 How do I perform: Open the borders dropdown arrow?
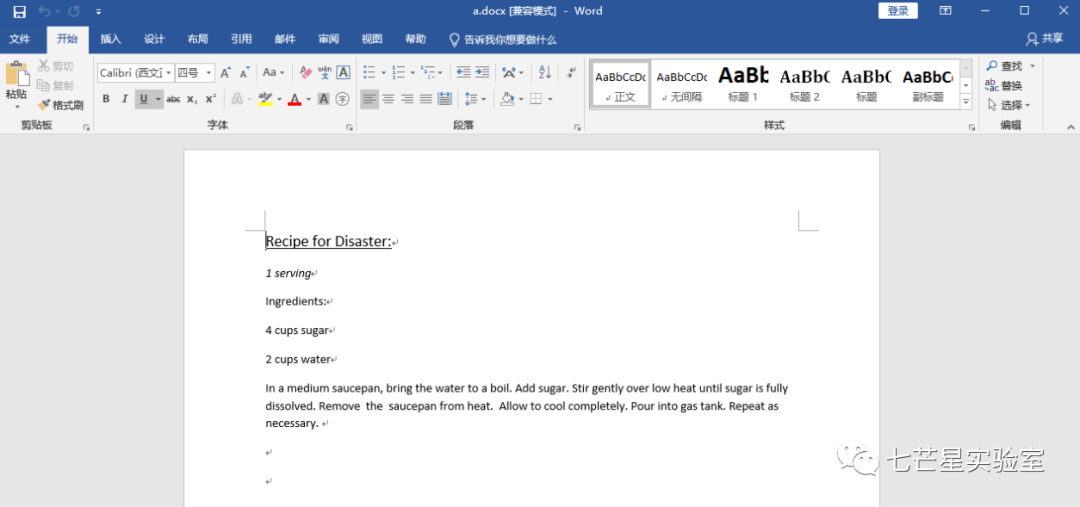click(x=550, y=99)
